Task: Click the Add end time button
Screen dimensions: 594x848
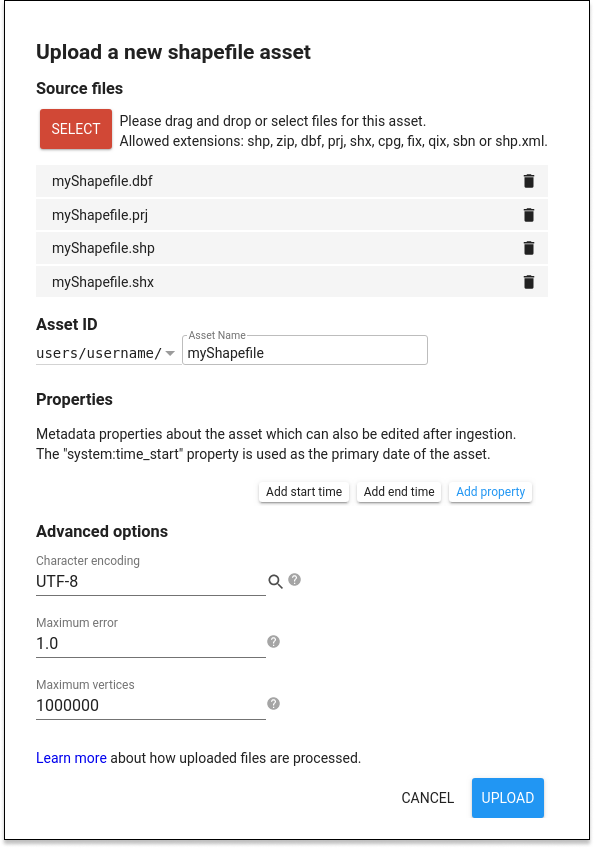Action: [x=399, y=492]
